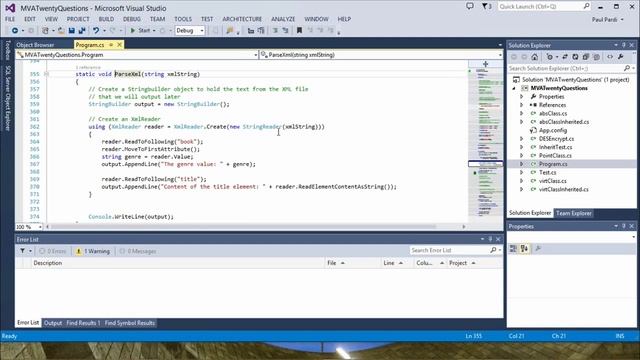Open the DEBUG menu
This screenshot has width=640, height=360.
(132, 19)
